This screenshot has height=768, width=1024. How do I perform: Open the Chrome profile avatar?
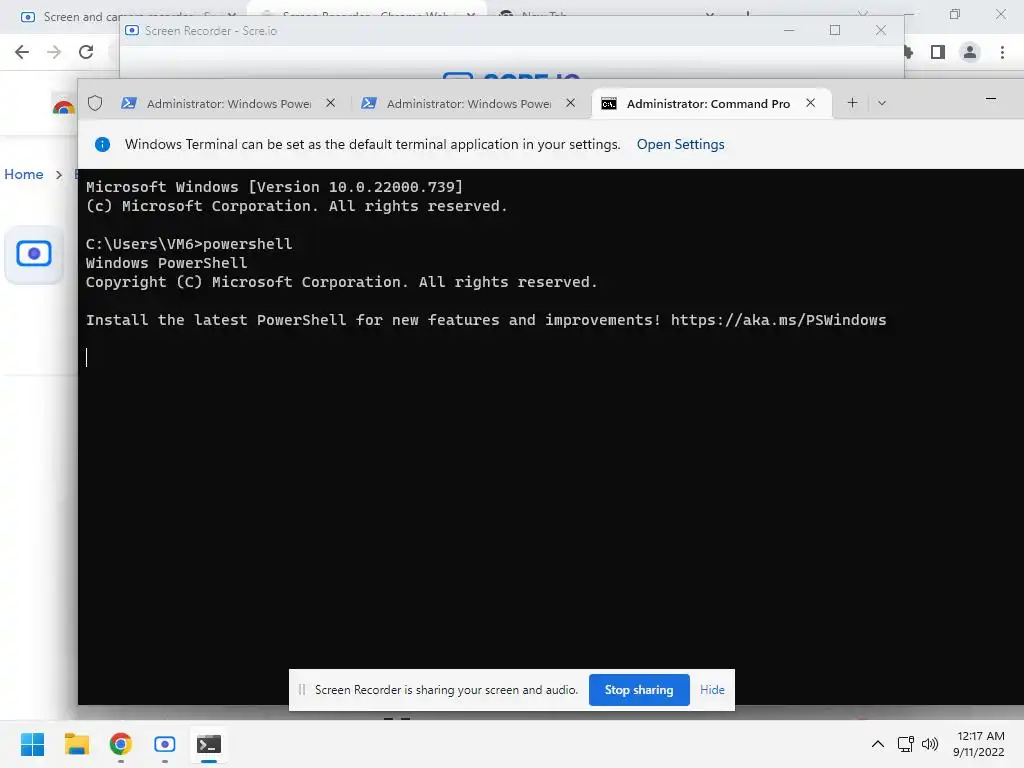pyautogui.click(x=970, y=52)
